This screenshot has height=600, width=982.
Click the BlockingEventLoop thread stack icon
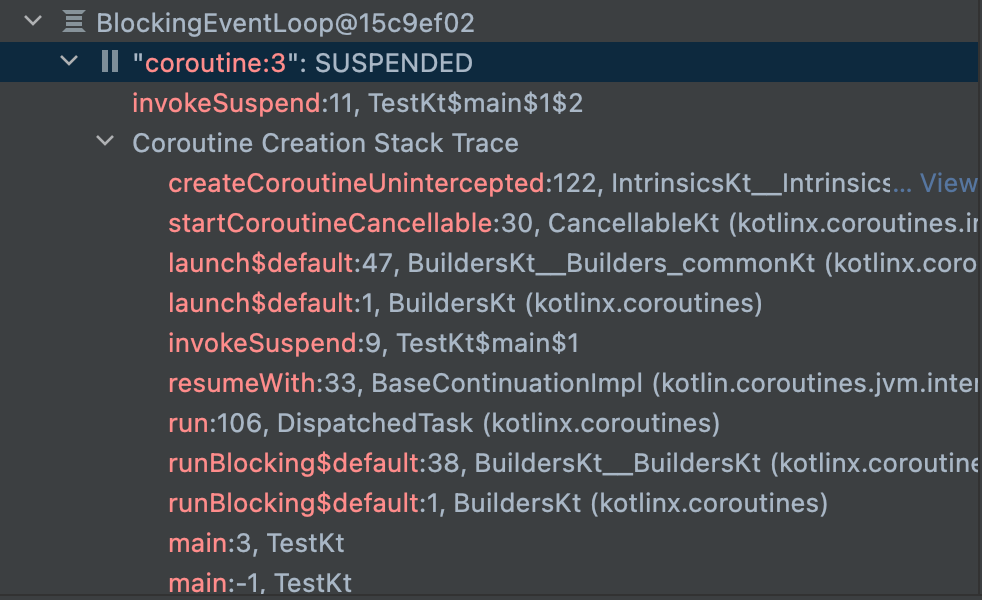point(74,22)
